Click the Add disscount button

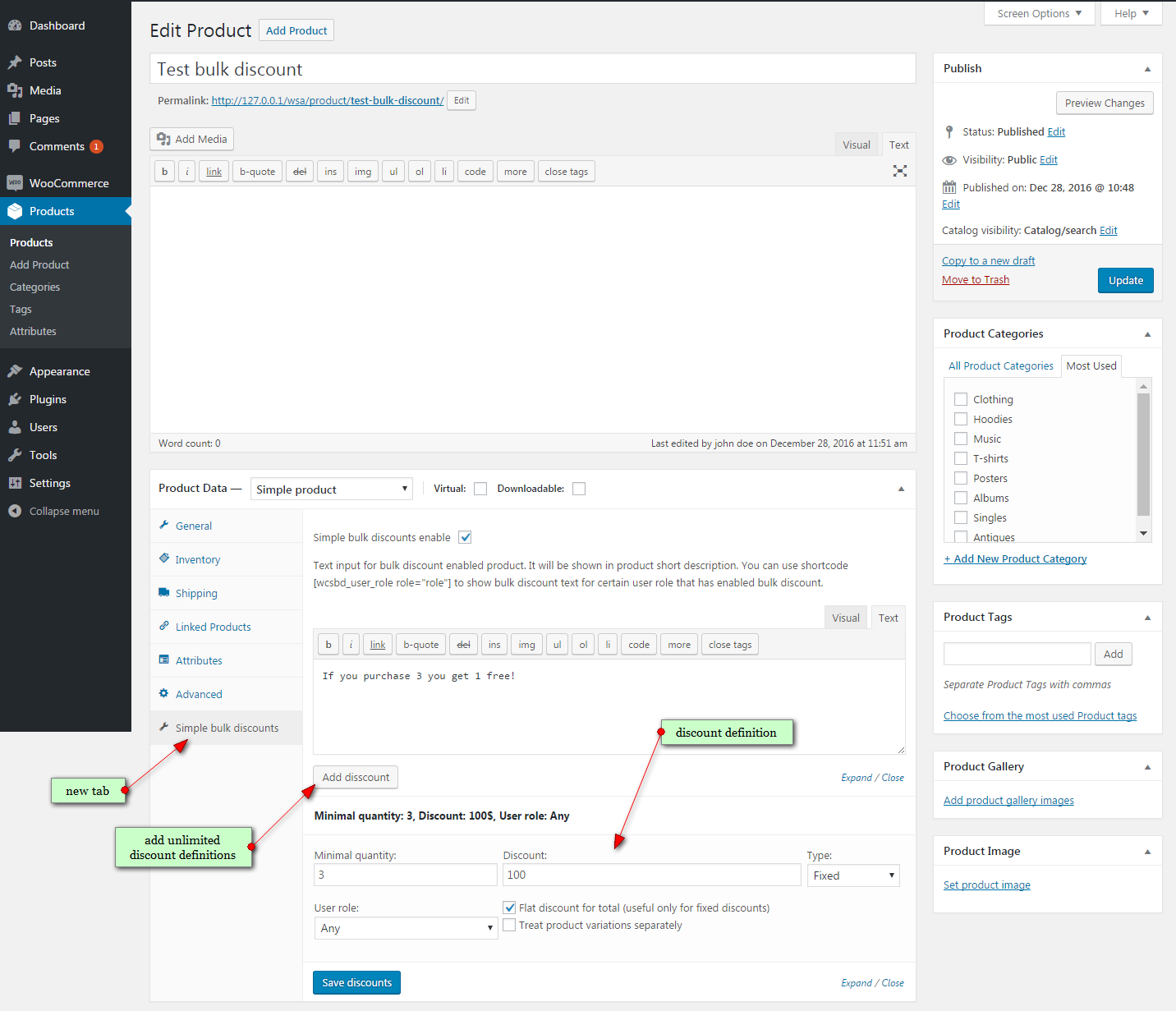tap(356, 777)
